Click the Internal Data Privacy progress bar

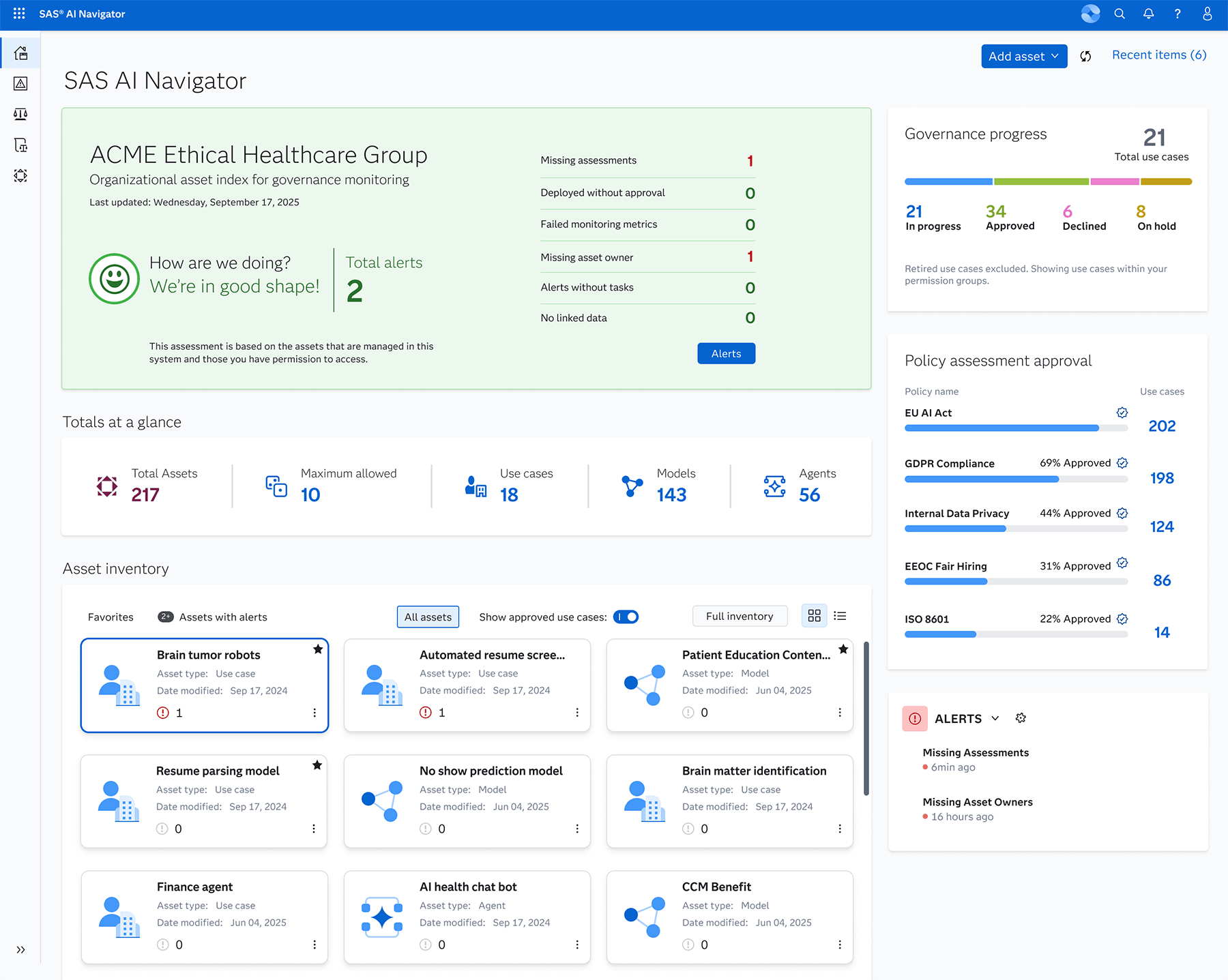[x=1016, y=529]
